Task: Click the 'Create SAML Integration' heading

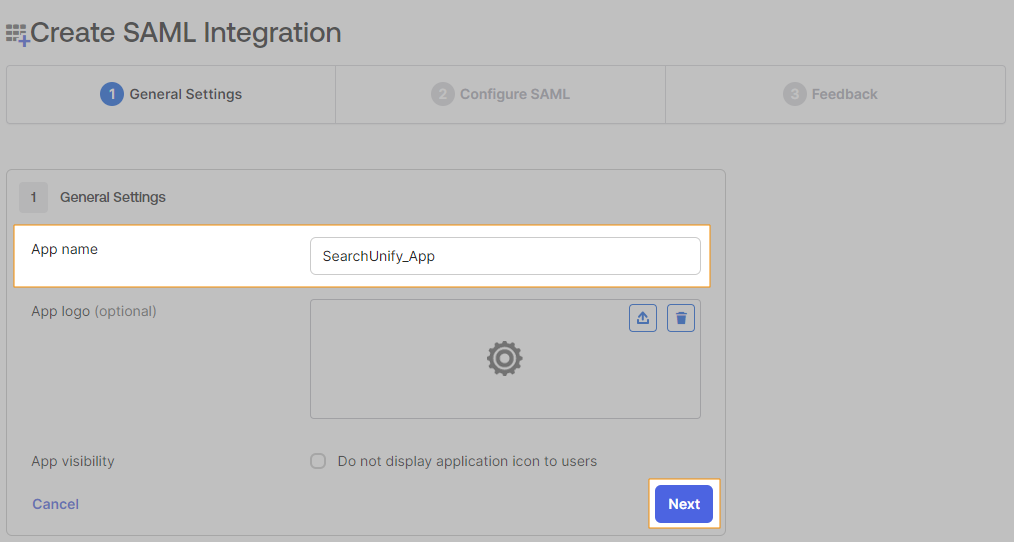Action: tap(186, 33)
